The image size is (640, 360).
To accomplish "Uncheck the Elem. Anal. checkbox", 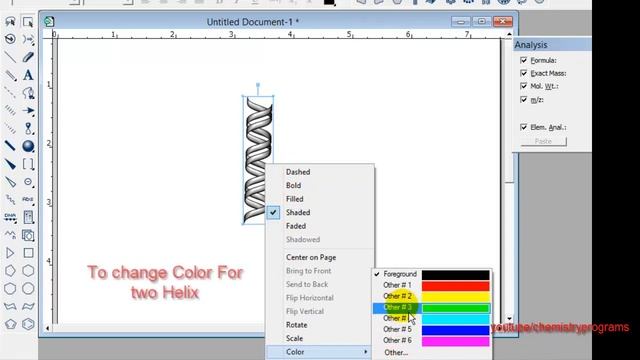I will coord(524,127).
